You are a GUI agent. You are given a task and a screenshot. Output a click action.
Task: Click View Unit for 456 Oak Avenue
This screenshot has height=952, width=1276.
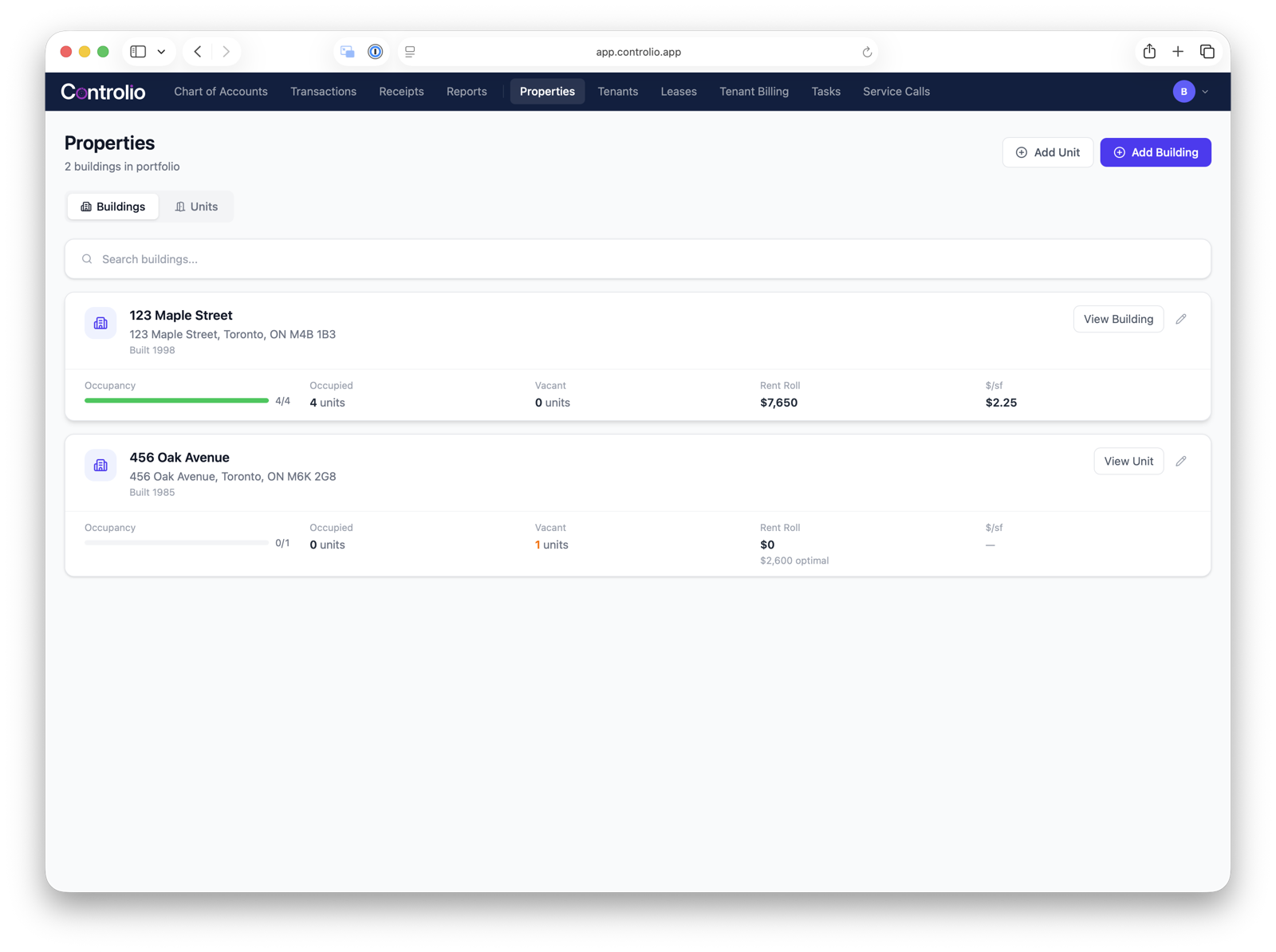tap(1128, 461)
